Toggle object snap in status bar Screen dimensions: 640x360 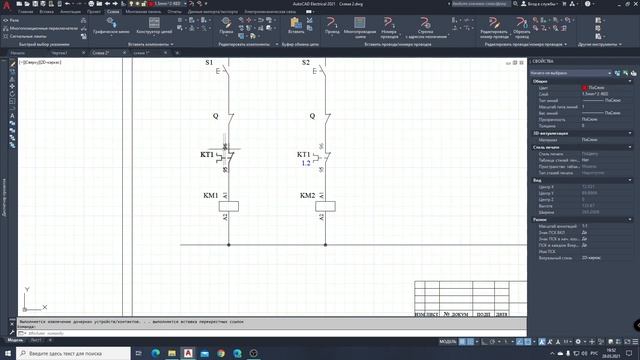527,342
